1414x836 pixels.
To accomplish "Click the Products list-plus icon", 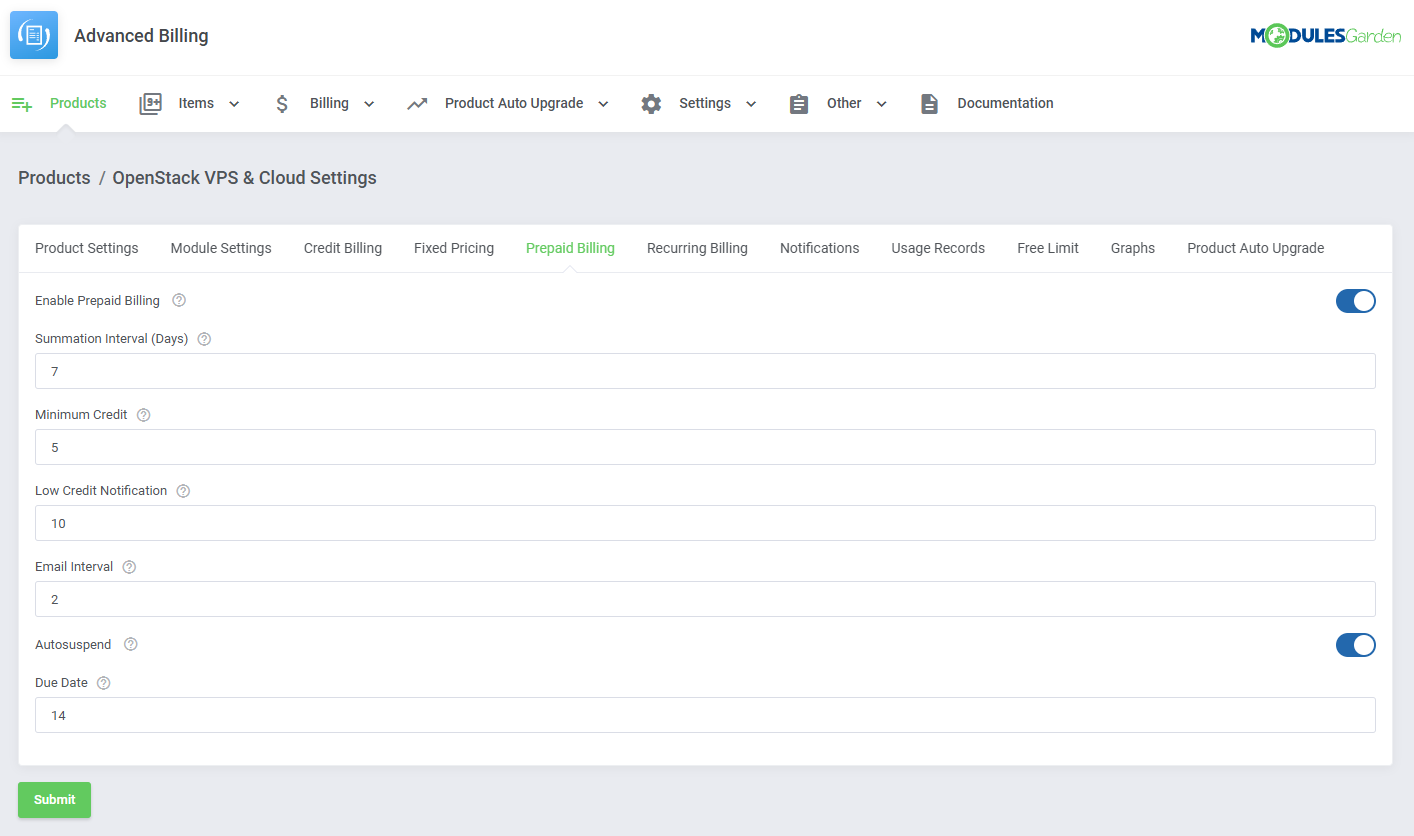I will (x=22, y=104).
